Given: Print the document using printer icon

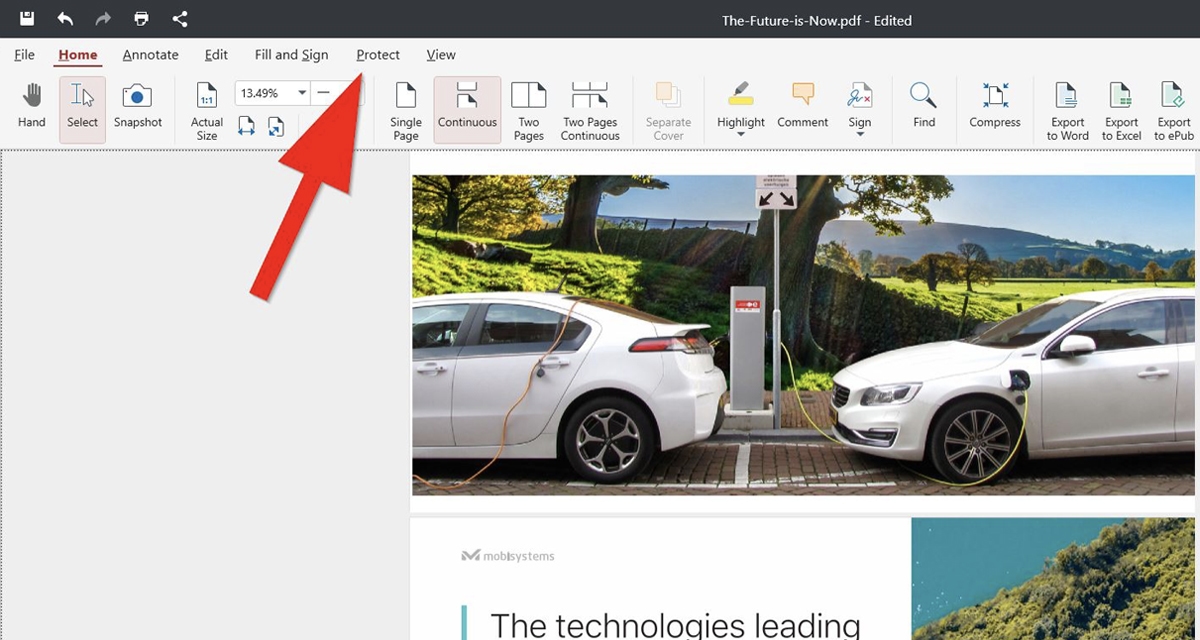Looking at the screenshot, I should pyautogui.click(x=141, y=19).
